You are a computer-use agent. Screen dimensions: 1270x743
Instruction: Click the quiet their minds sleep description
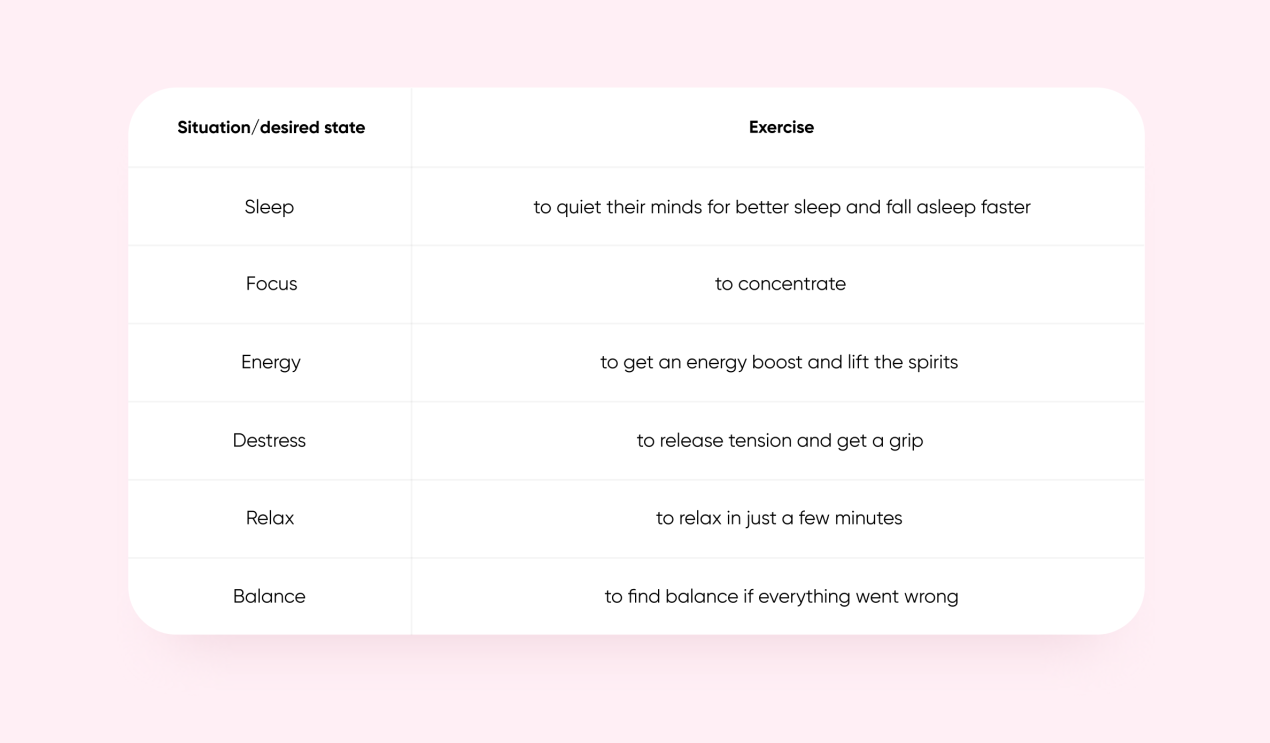click(x=781, y=207)
